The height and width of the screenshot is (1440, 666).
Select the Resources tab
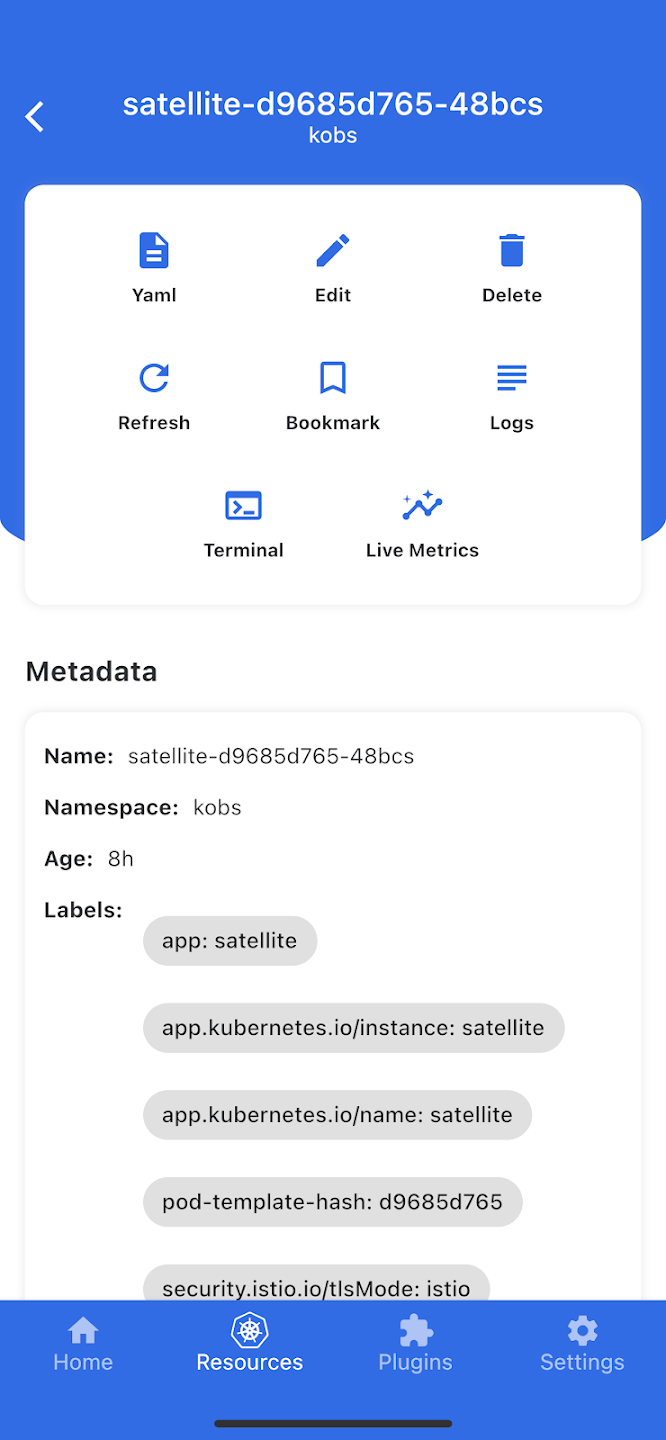[x=249, y=1344]
